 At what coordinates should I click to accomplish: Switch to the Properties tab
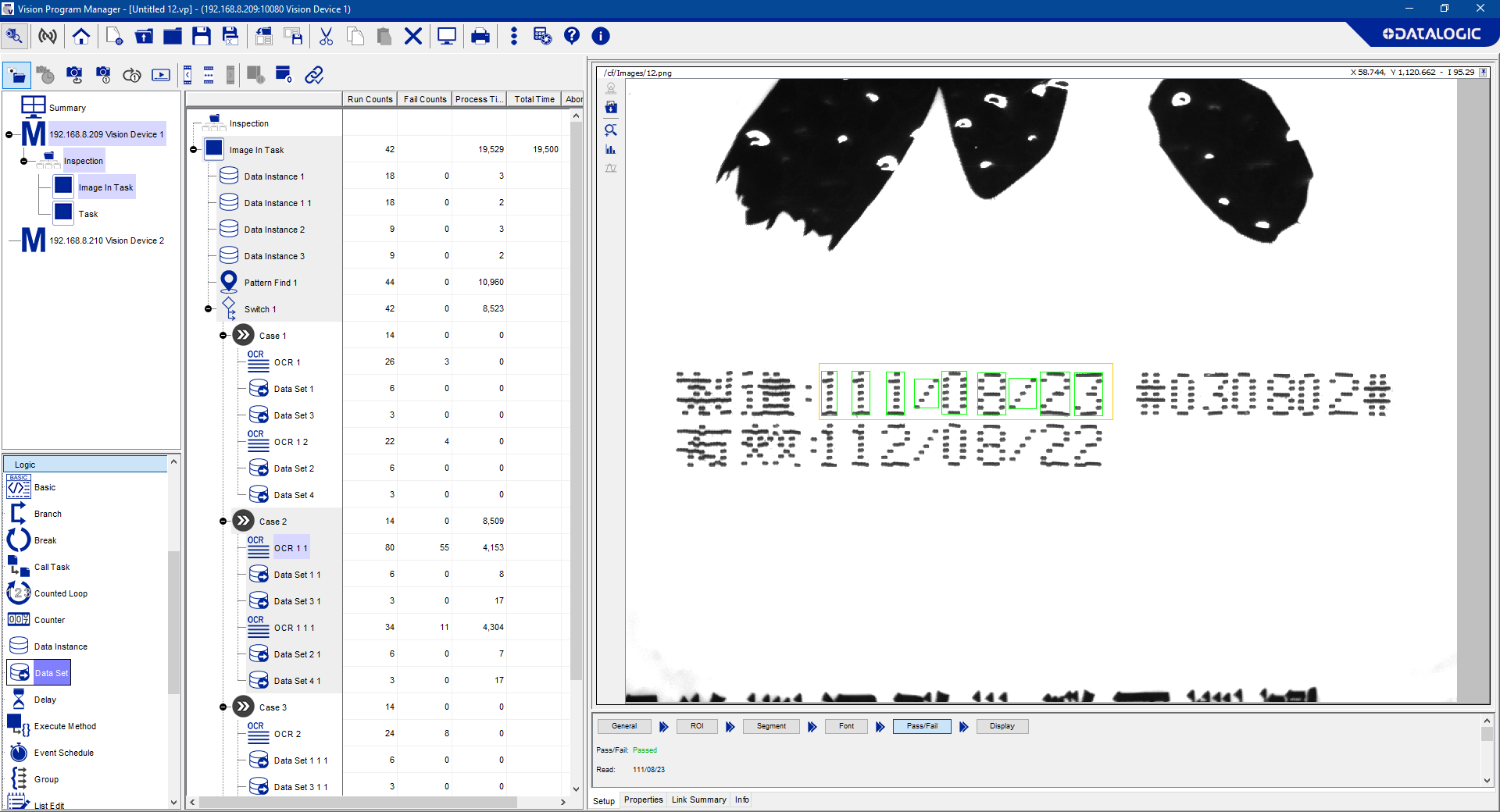coord(643,800)
